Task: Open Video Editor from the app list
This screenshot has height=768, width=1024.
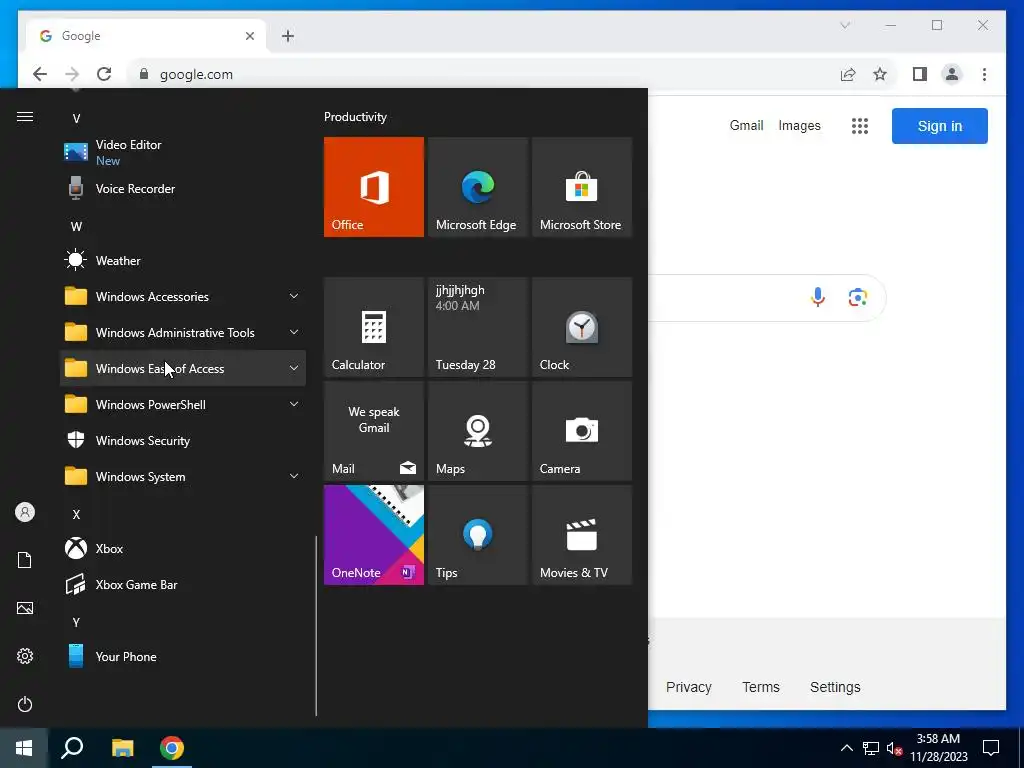Action: 183,152
